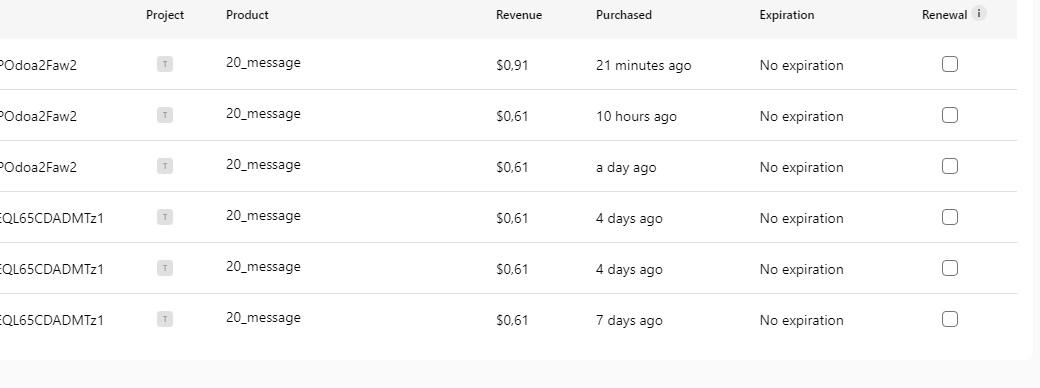Click $0,61 revenue in 7 days ago row
The width and height of the screenshot is (1040, 388).
[512, 320]
